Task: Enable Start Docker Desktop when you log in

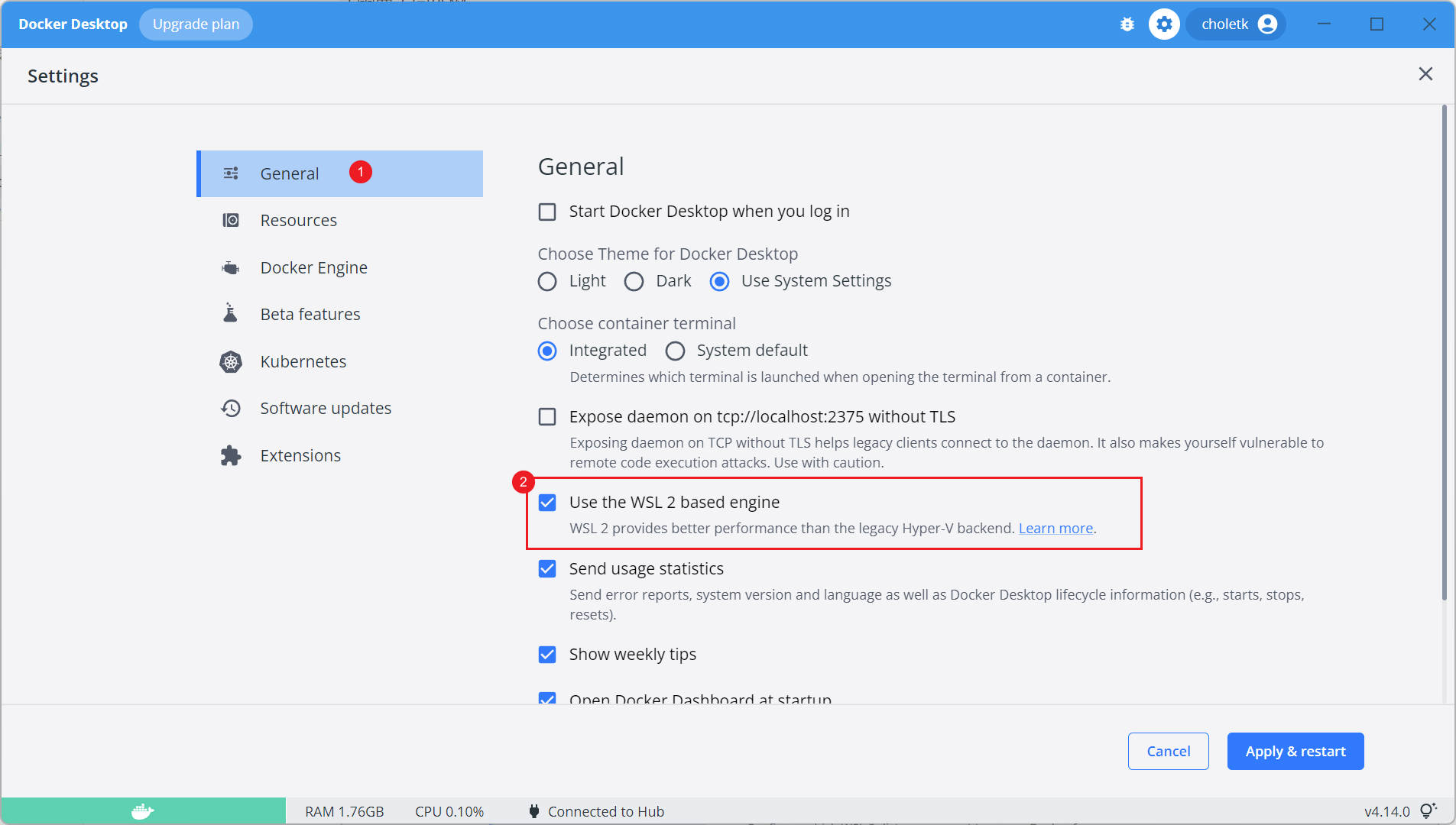Action: pyautogui.click(x=547, y=212)
